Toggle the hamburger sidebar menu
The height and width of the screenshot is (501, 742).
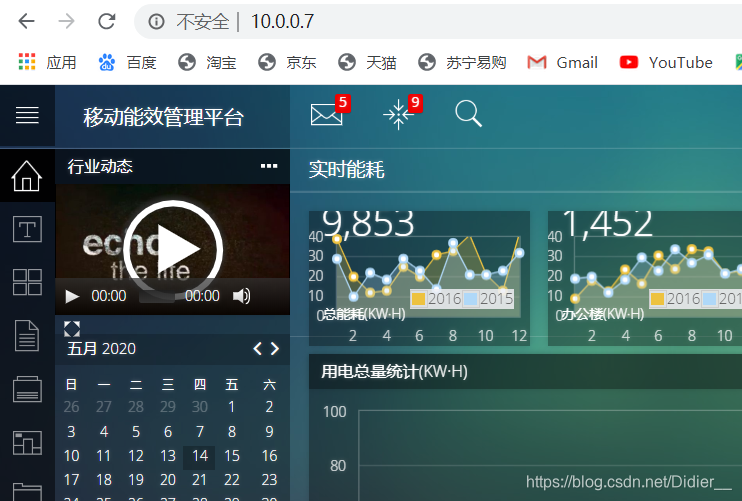click(x=27, y=115)
